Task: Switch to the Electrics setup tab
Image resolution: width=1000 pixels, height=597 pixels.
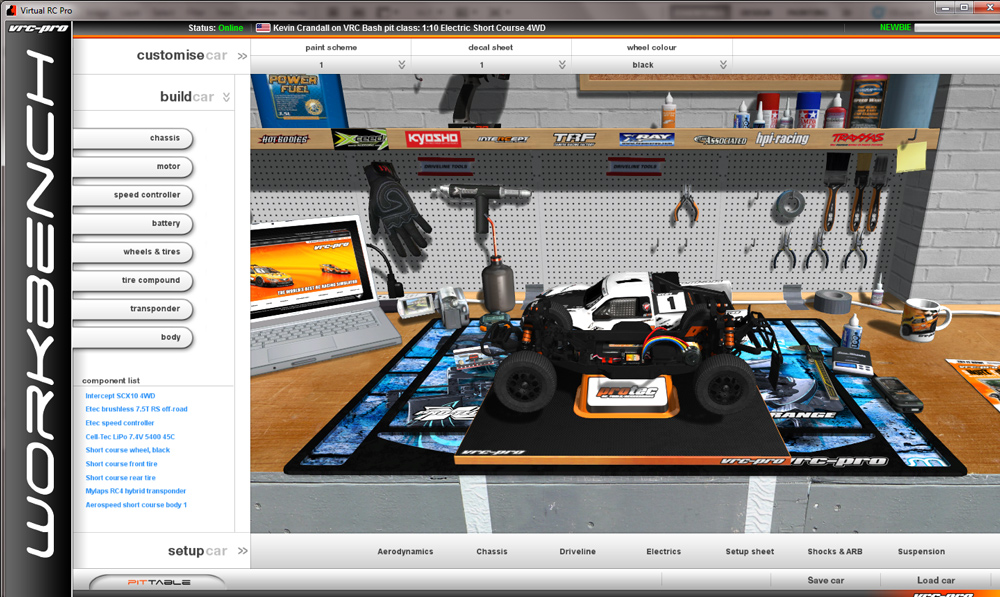Action: [x=663, y=552]
